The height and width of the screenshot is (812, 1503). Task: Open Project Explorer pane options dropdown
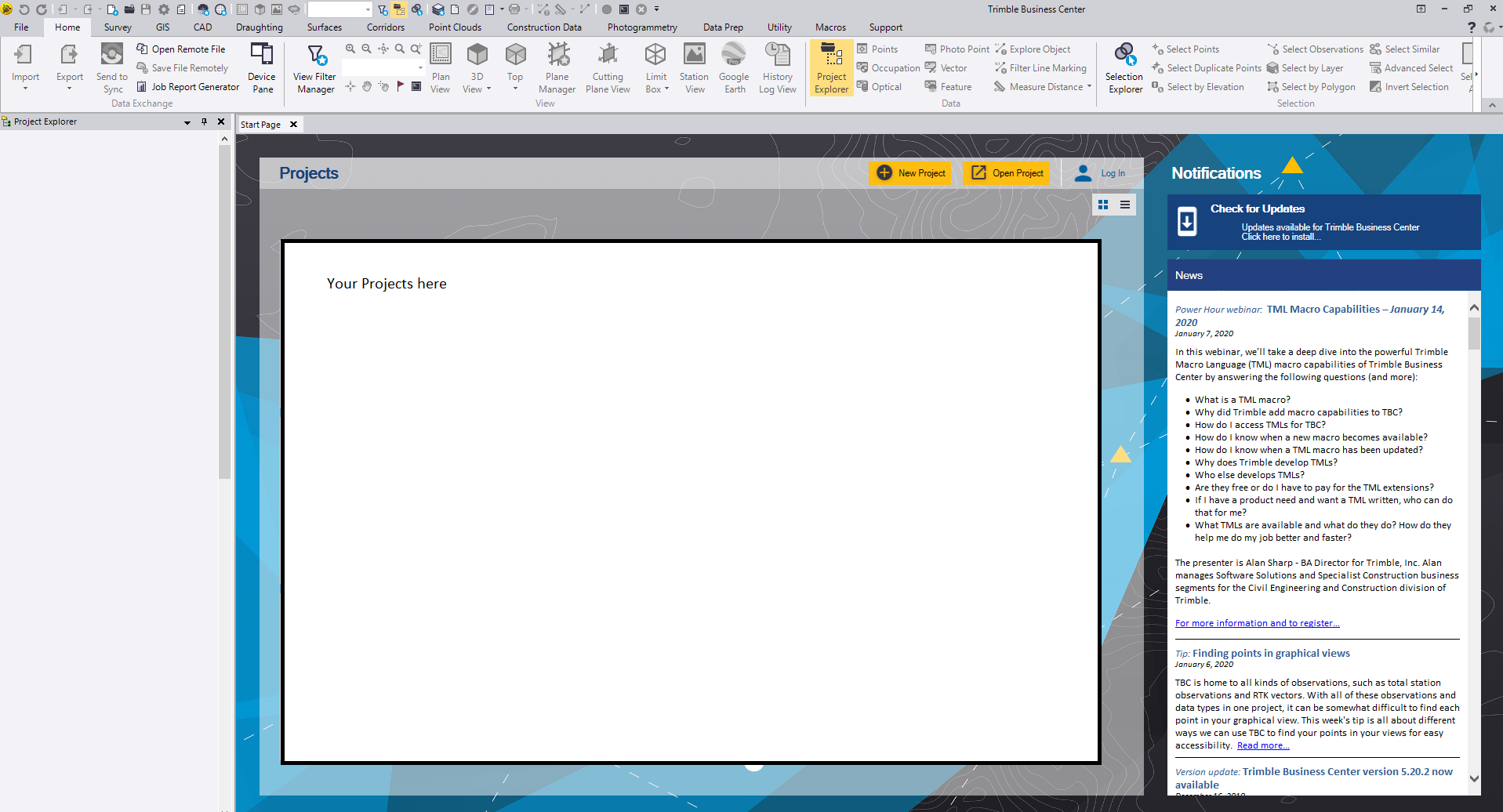[187, 122]
